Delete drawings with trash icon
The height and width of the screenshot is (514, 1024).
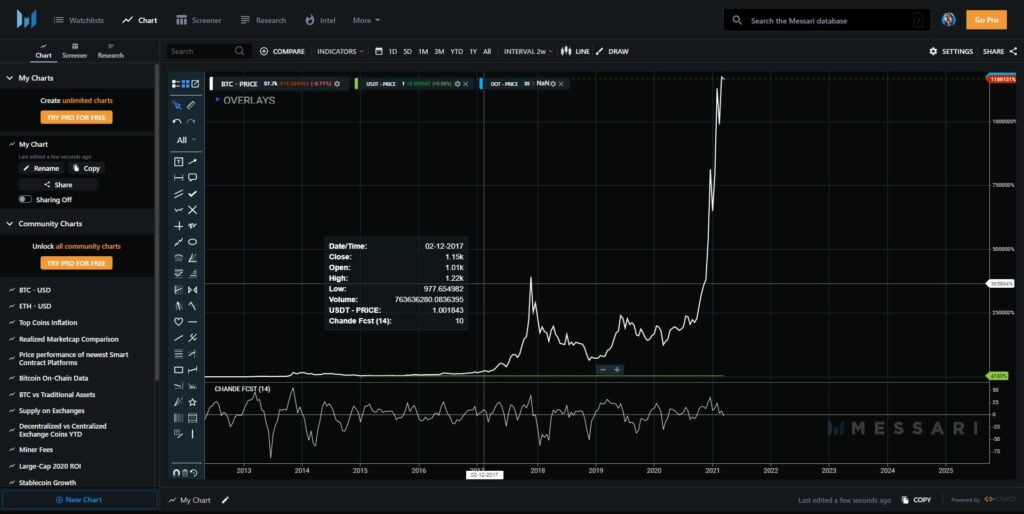coord(185,472)
